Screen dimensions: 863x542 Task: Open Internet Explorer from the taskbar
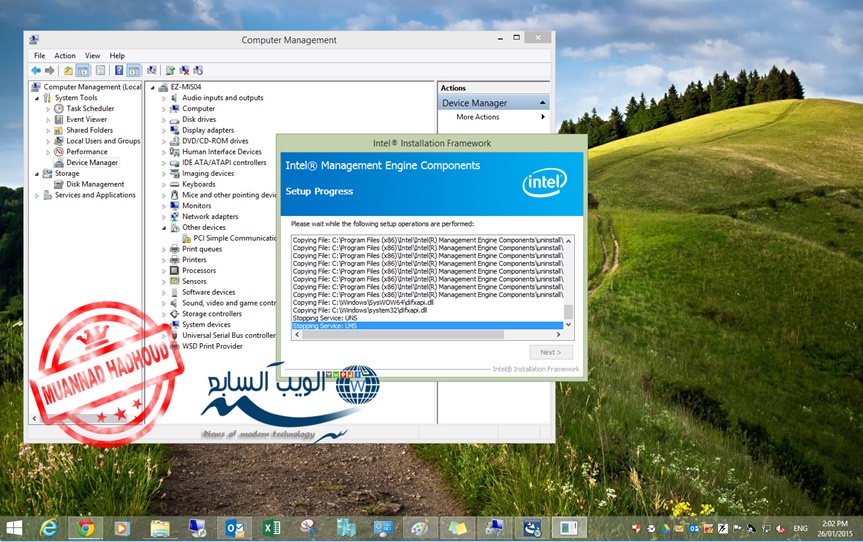[49, 529]
